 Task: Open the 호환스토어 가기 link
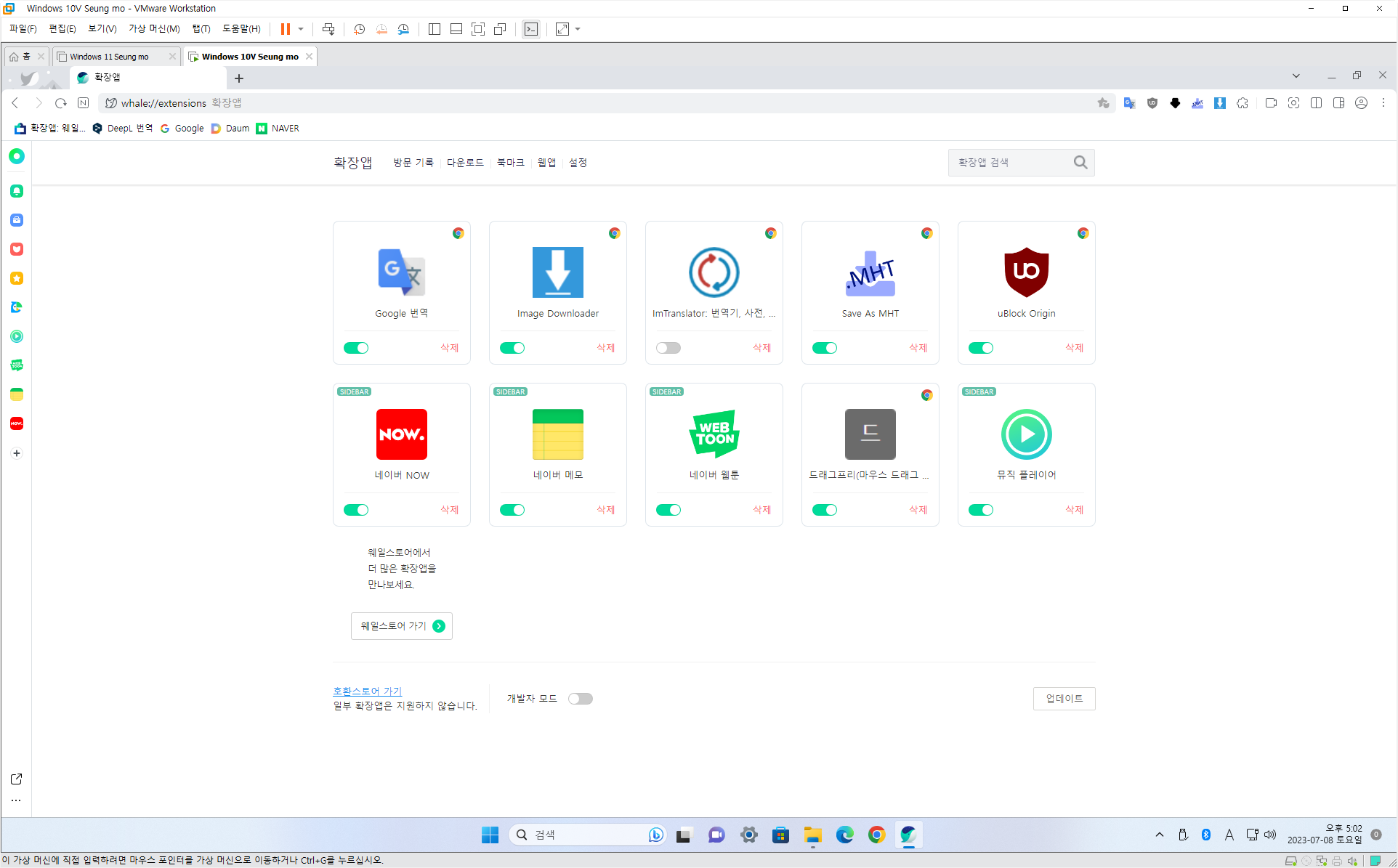tap(367, 691)
